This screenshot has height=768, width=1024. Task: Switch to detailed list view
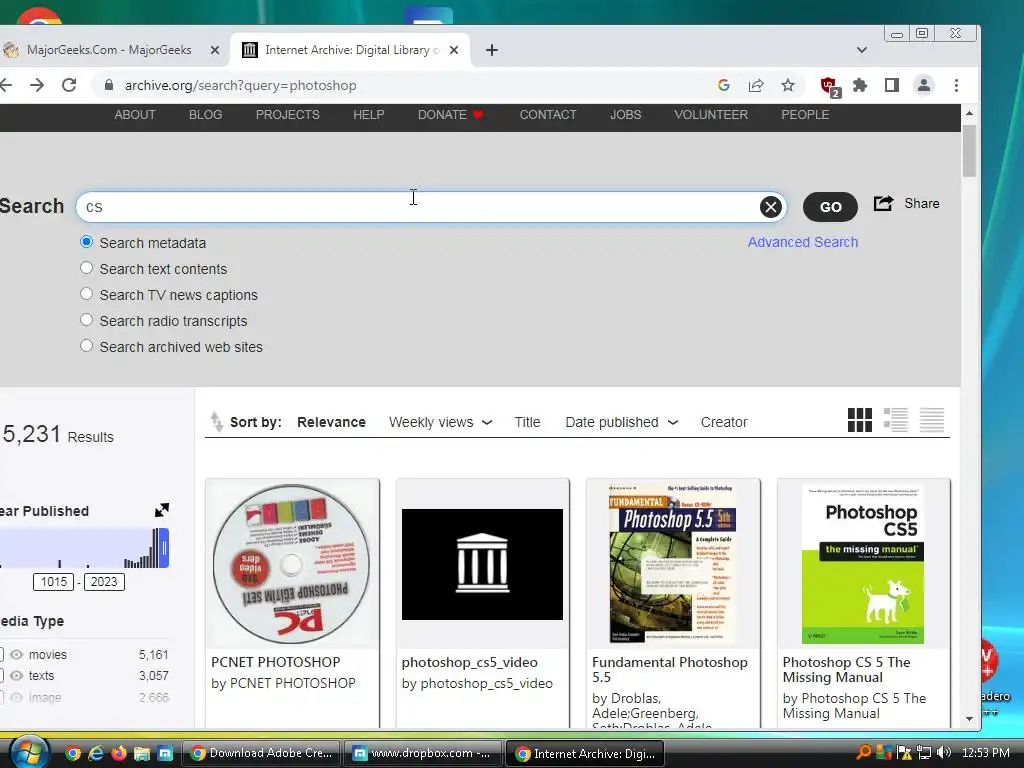(895, 420)
